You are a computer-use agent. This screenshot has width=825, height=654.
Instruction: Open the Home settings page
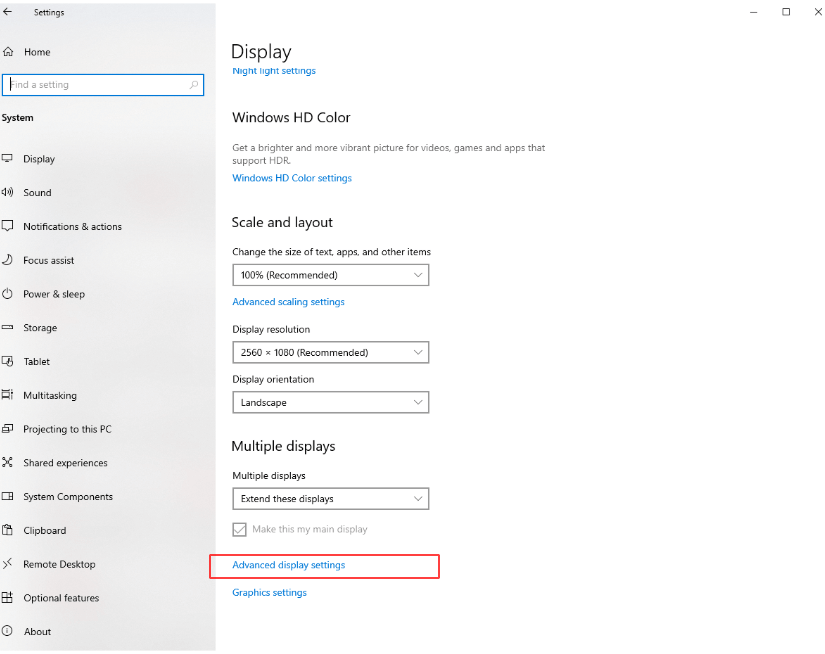(37, 52)
